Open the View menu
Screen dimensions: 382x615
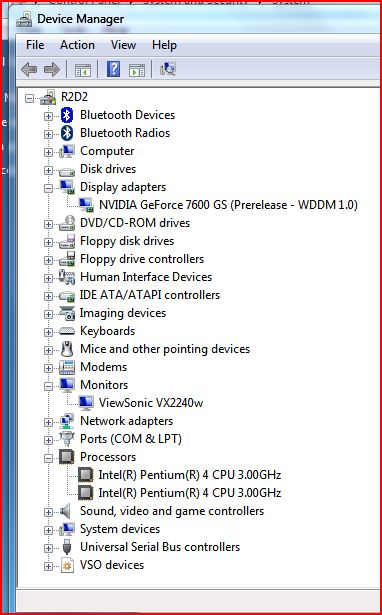click(x=123, y=45)
